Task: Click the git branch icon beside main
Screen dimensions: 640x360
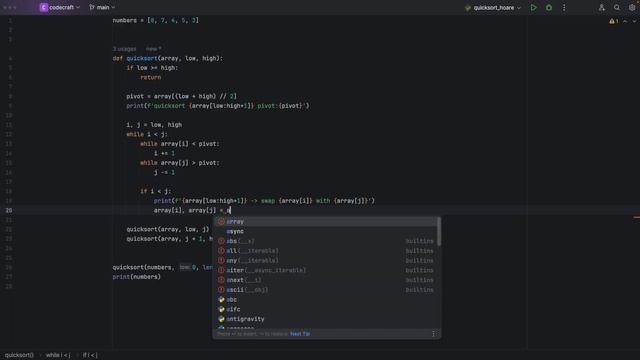Action: pos(92,7)
